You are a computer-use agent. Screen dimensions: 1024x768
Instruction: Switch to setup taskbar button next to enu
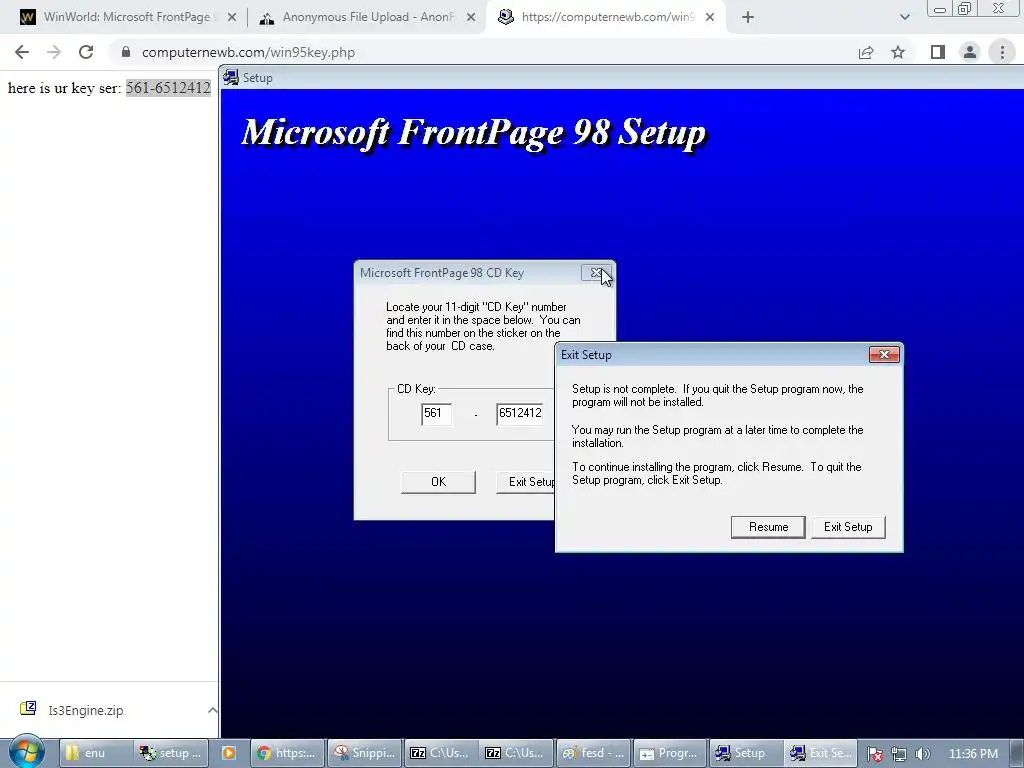(x=171, y=753)
